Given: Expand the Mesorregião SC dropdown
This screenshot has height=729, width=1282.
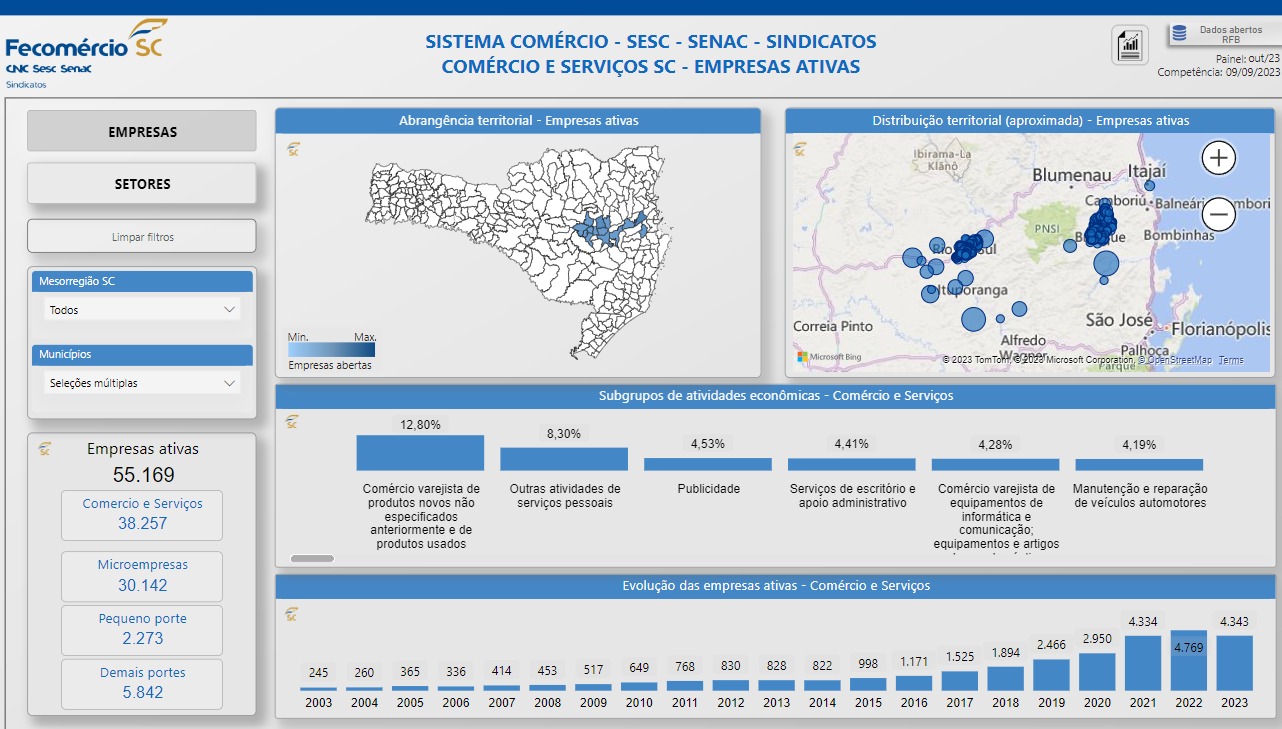Looking at the screenshot, I should 142,310.
